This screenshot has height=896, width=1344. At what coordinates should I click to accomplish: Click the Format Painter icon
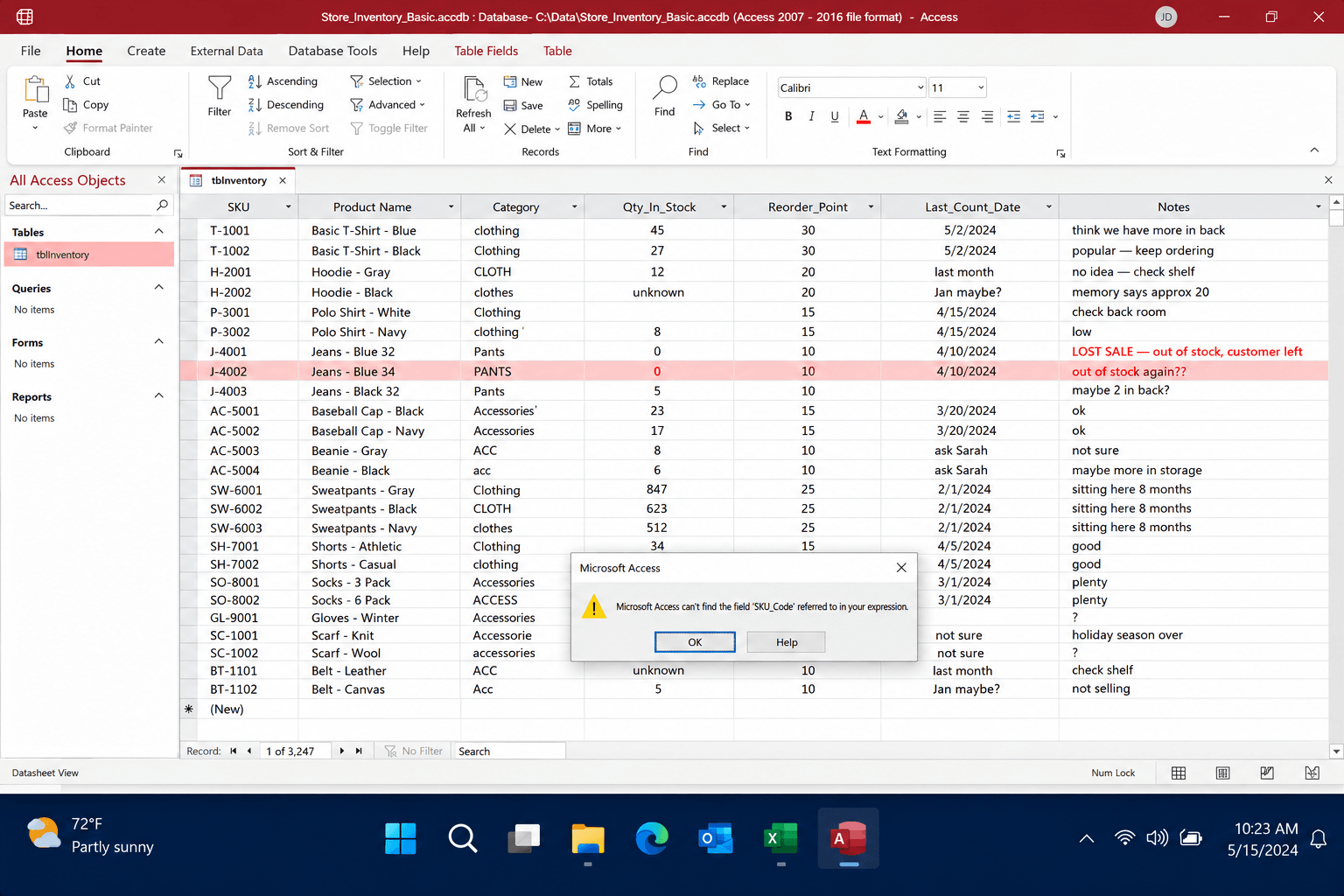[70, 129]
